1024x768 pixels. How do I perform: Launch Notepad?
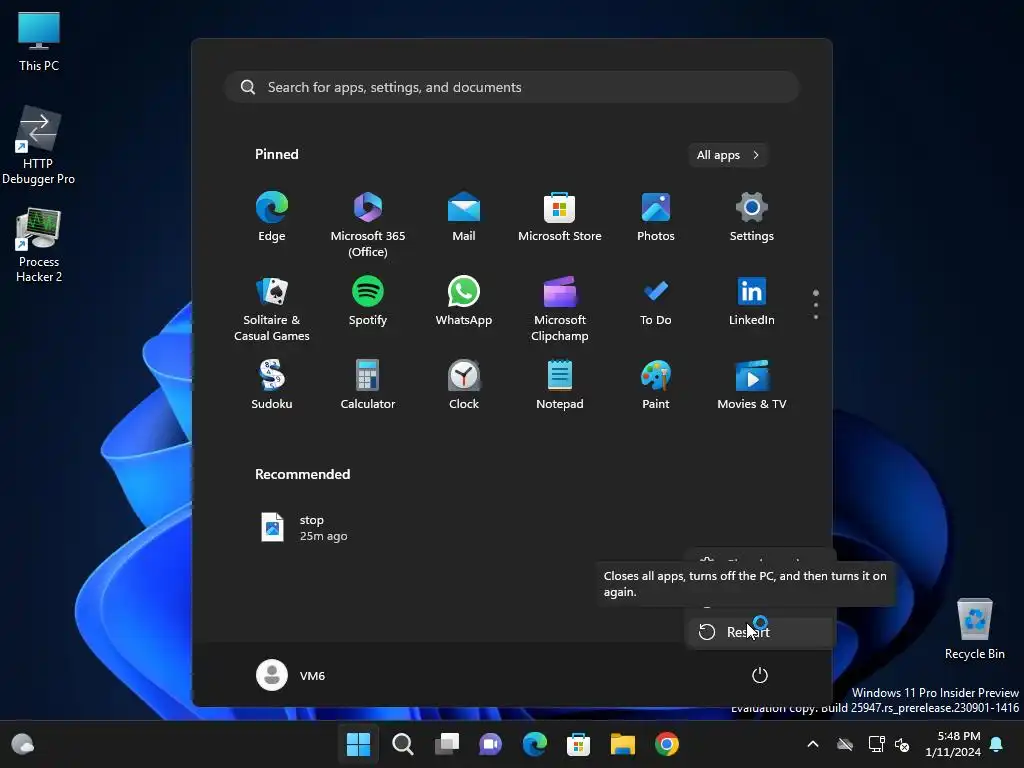coord(560,385)
